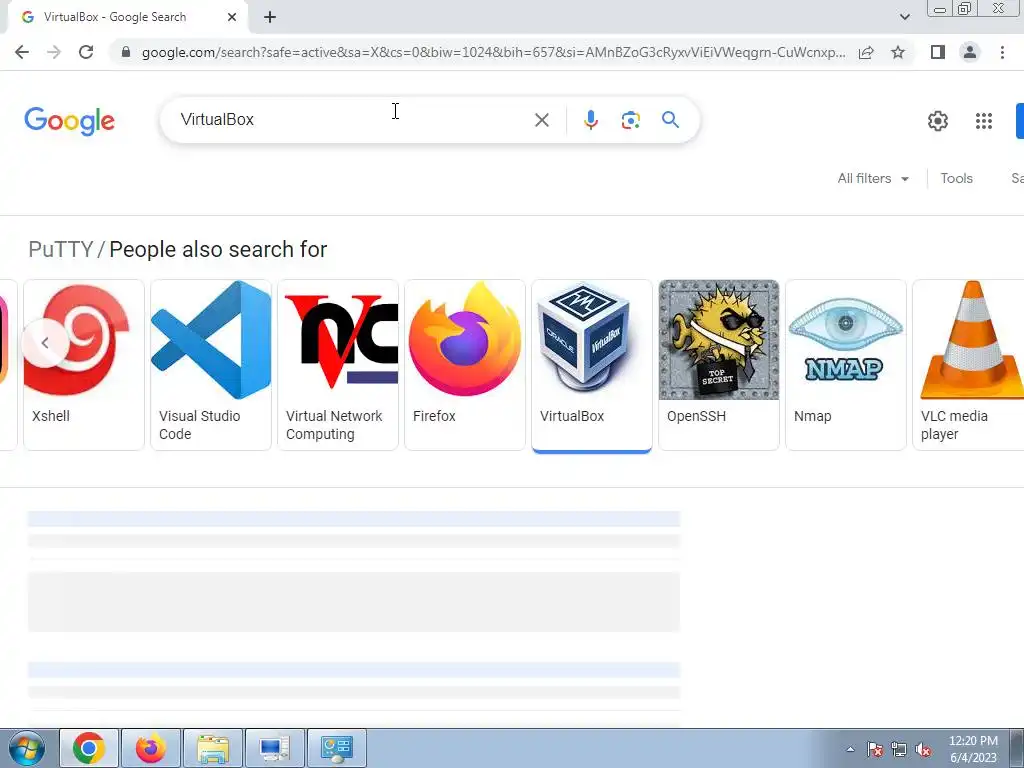The width and height of the screenshot is (1024, 768).
Task: Open the Xshell card
Action: coord(84,365)
